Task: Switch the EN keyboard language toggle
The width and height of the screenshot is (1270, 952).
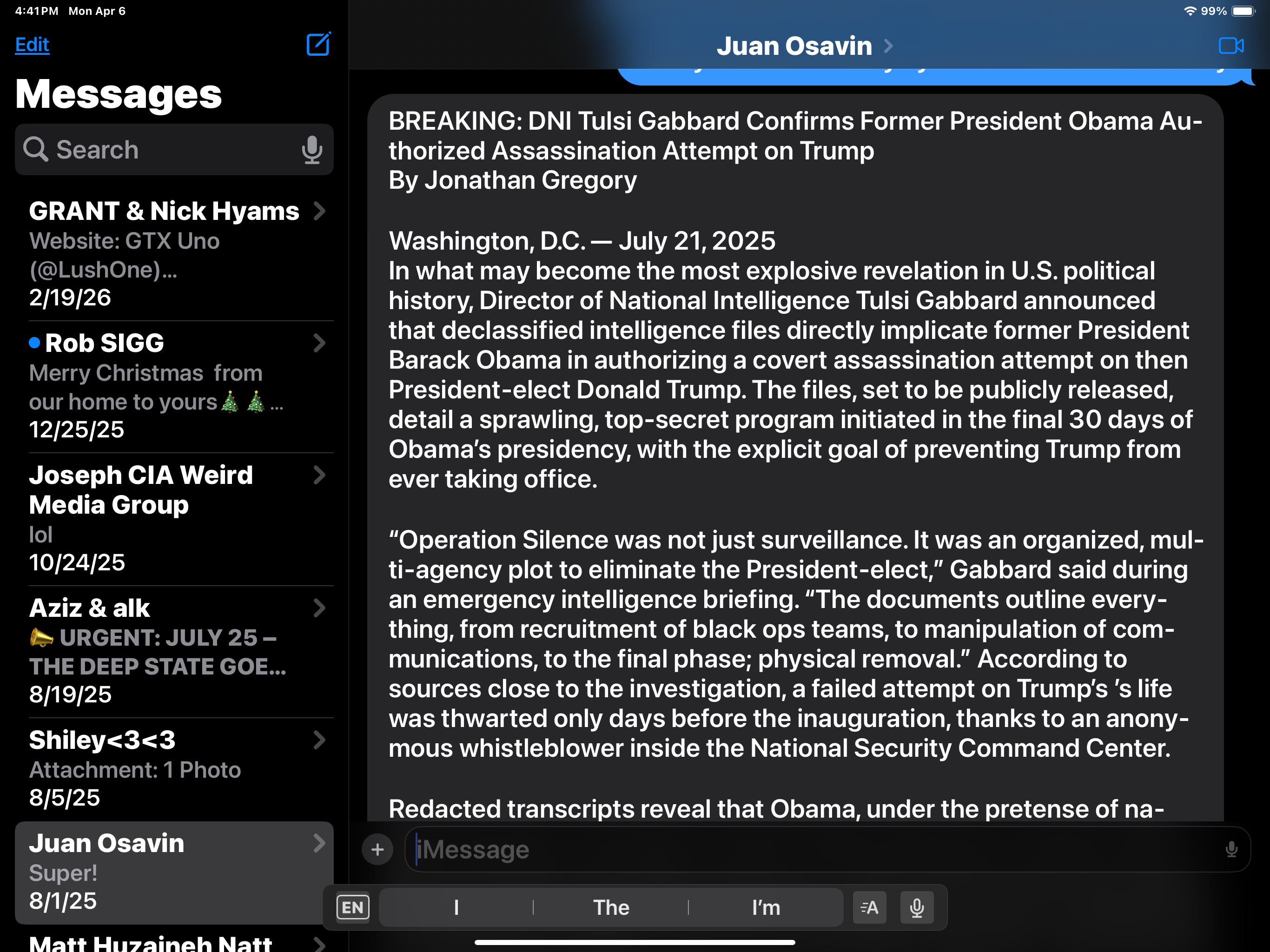Action: click(352, 907)
